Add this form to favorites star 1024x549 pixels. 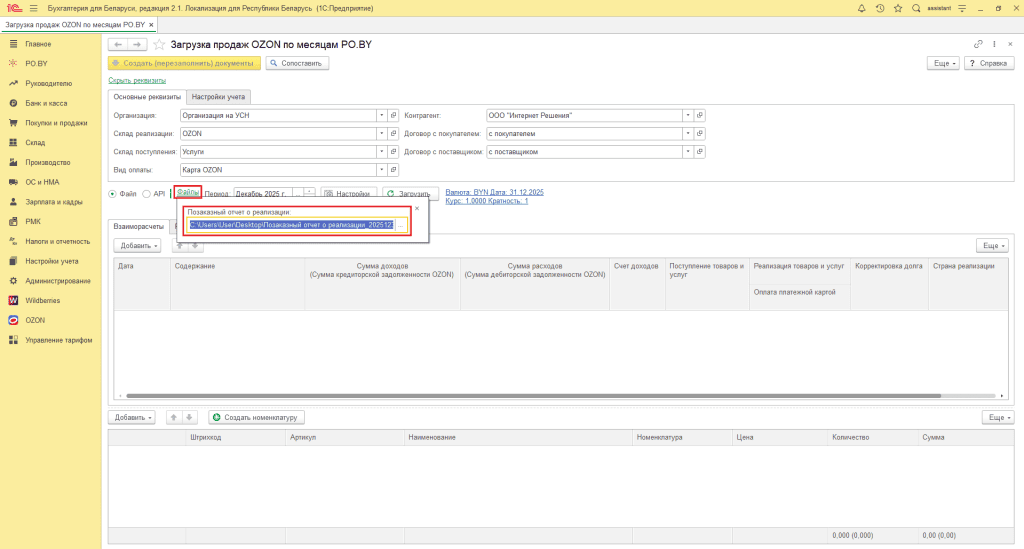[x=159, y=44]
